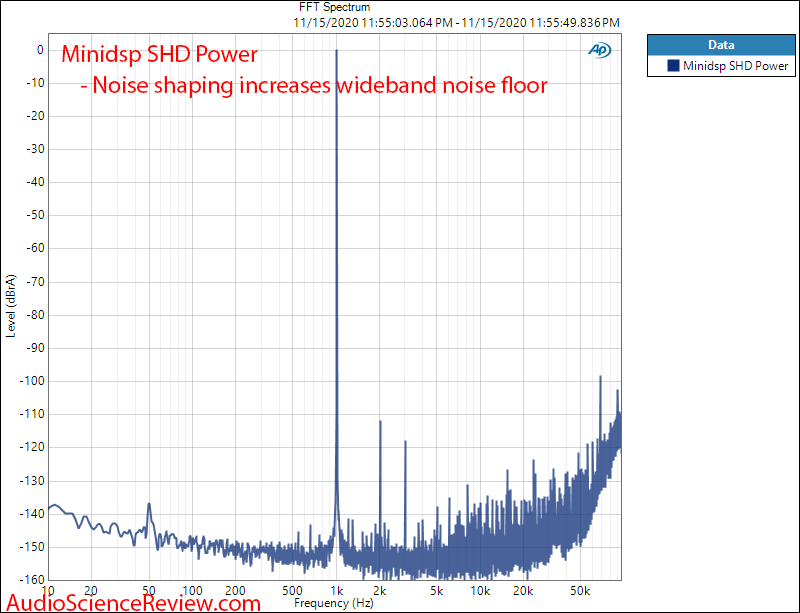Click the Data legend header
800x613 pixels.
click(721, 45)
